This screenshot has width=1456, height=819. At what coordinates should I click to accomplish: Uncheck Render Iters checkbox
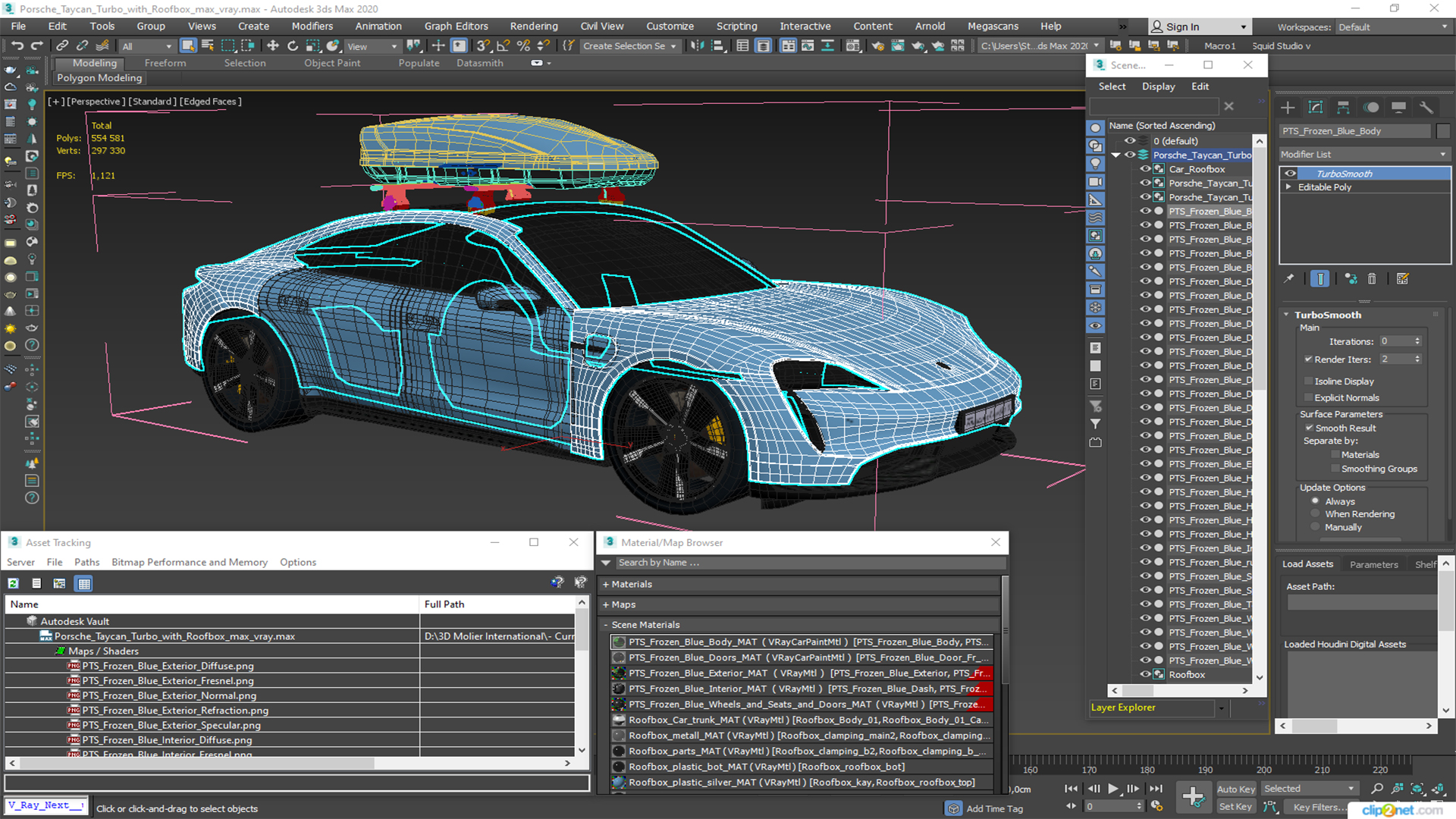point(1308,359)
